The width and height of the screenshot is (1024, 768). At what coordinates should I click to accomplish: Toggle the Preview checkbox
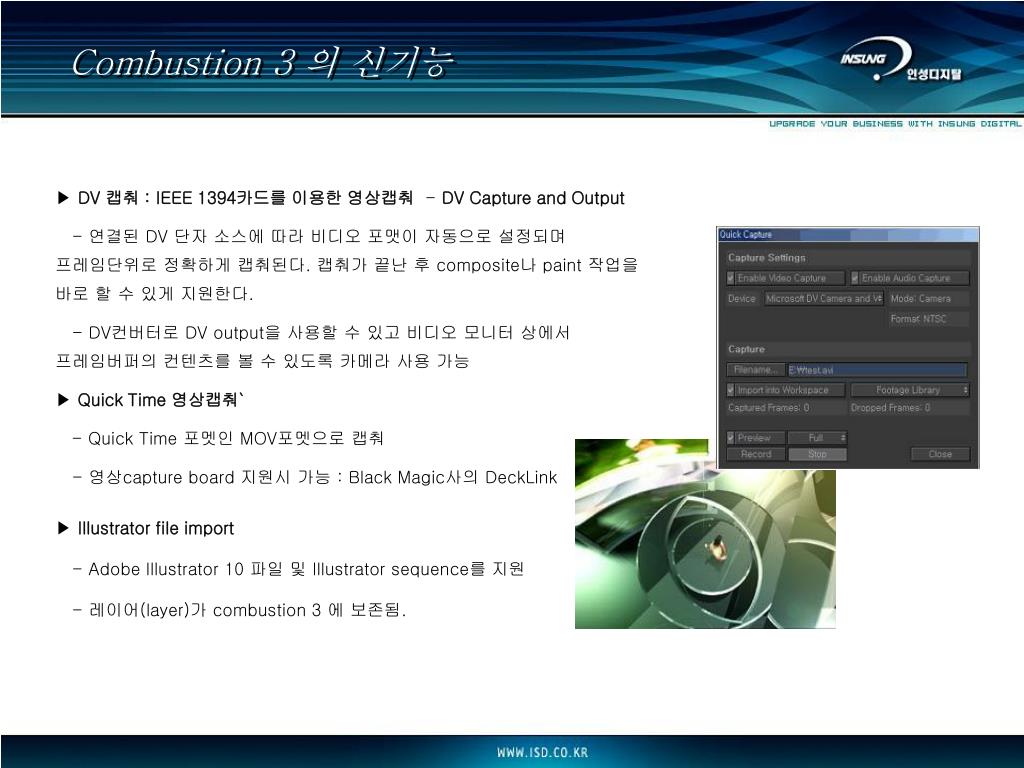coord(731,438)
